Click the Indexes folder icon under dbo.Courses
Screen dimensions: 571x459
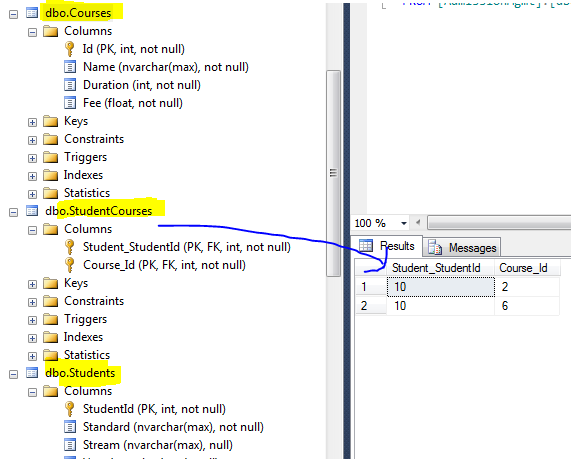[x=51, y=175]
